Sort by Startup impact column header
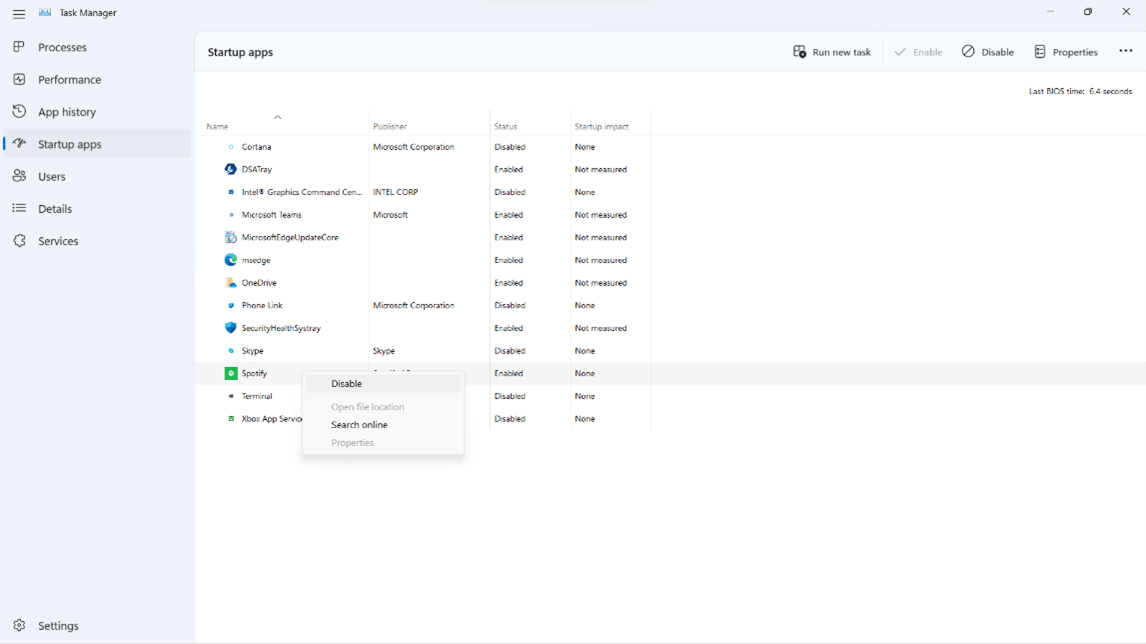This screenshot has height=644, width=1146. pos(602,126)
